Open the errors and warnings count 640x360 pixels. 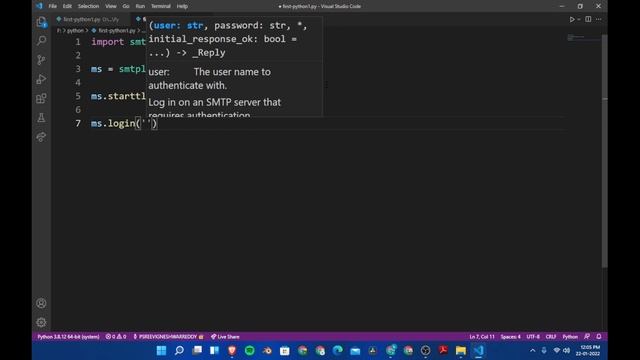pyautogui.click(x=116, y=337)
